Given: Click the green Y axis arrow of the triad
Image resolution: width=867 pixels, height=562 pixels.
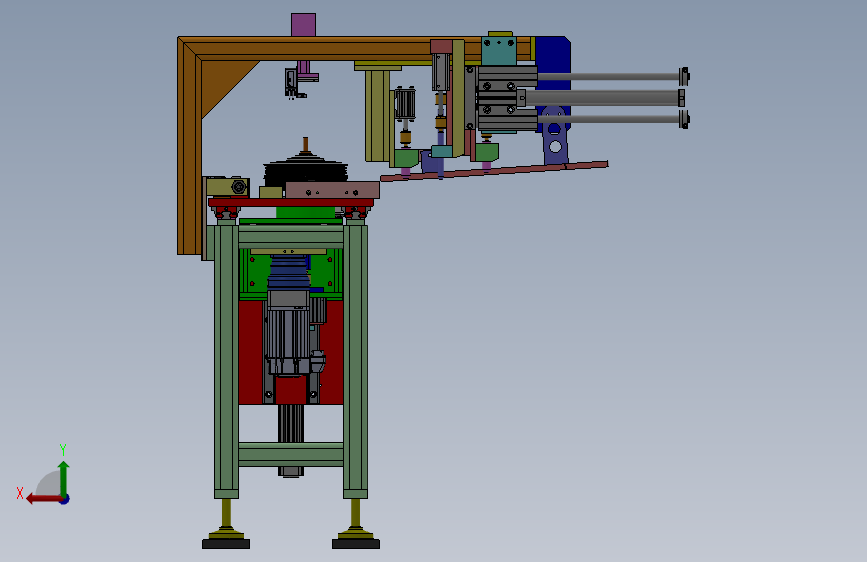Looking at the screenshot, I should click(64, 478).
